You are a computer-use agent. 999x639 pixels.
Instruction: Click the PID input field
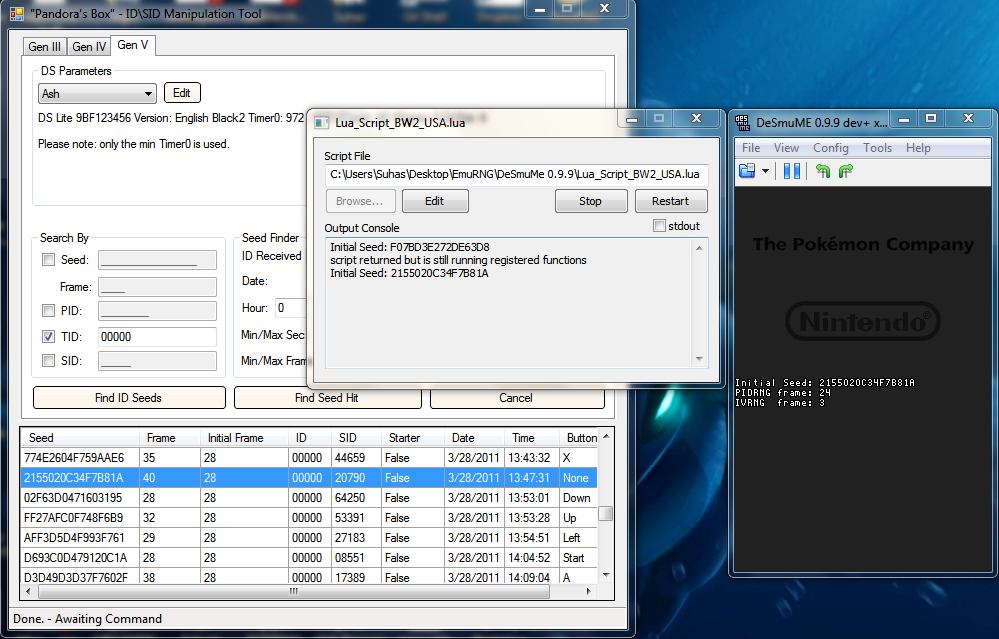pos(157,310)
